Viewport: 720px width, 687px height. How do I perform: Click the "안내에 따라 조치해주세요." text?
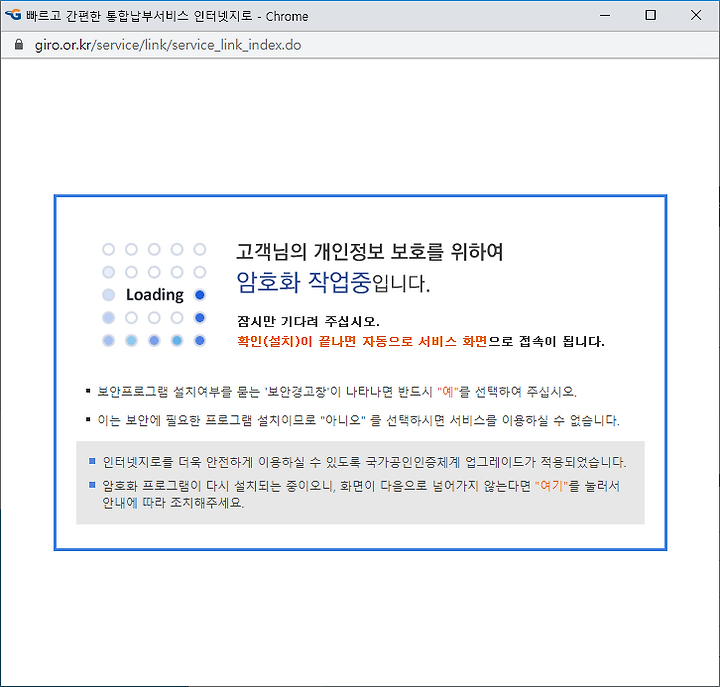pyautogui.click(x=173, y=503)
